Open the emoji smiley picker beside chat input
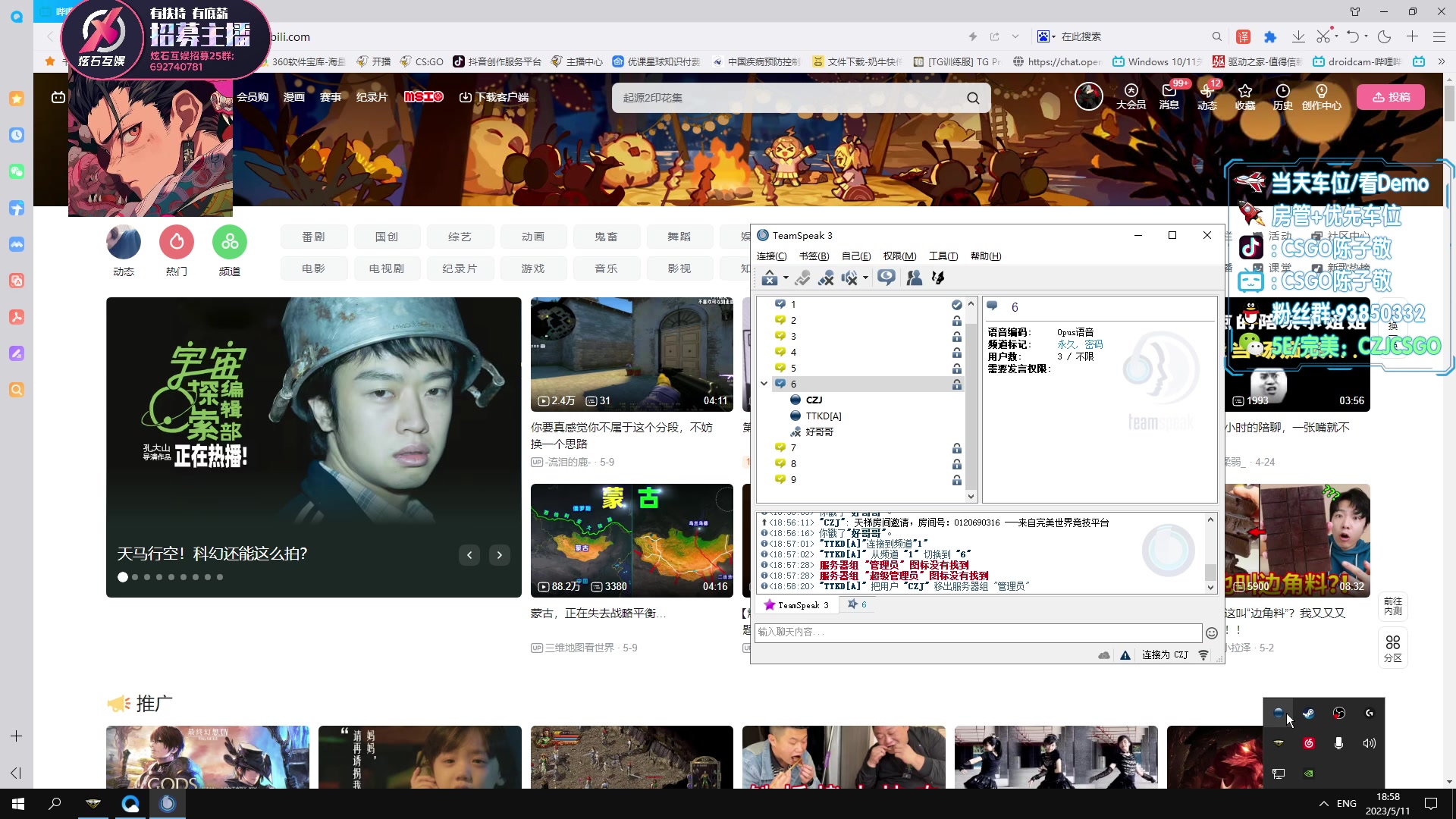 coord(1212,632)
